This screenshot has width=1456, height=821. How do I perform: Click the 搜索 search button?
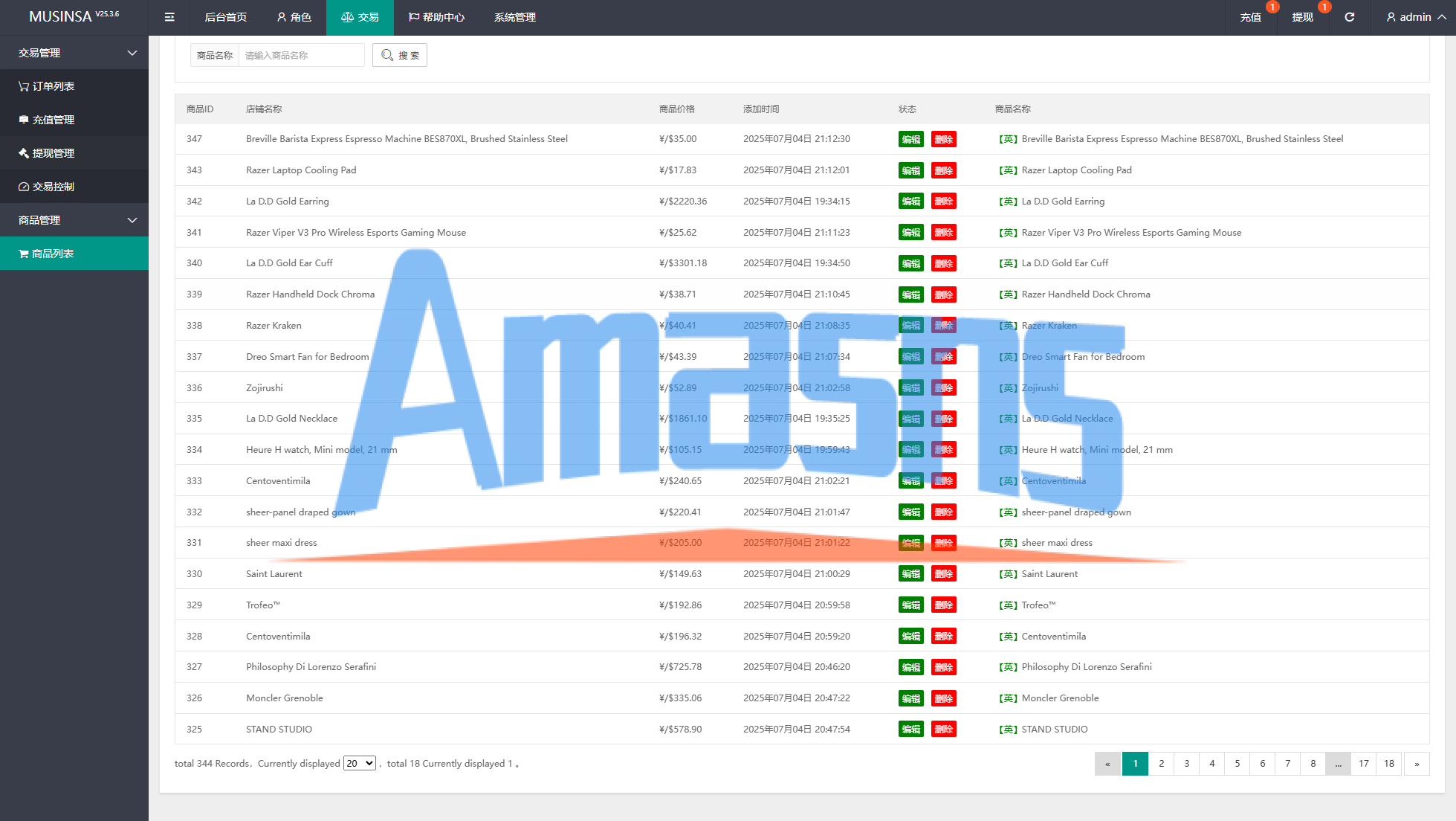pyautogui.click(x=400, y=55)
